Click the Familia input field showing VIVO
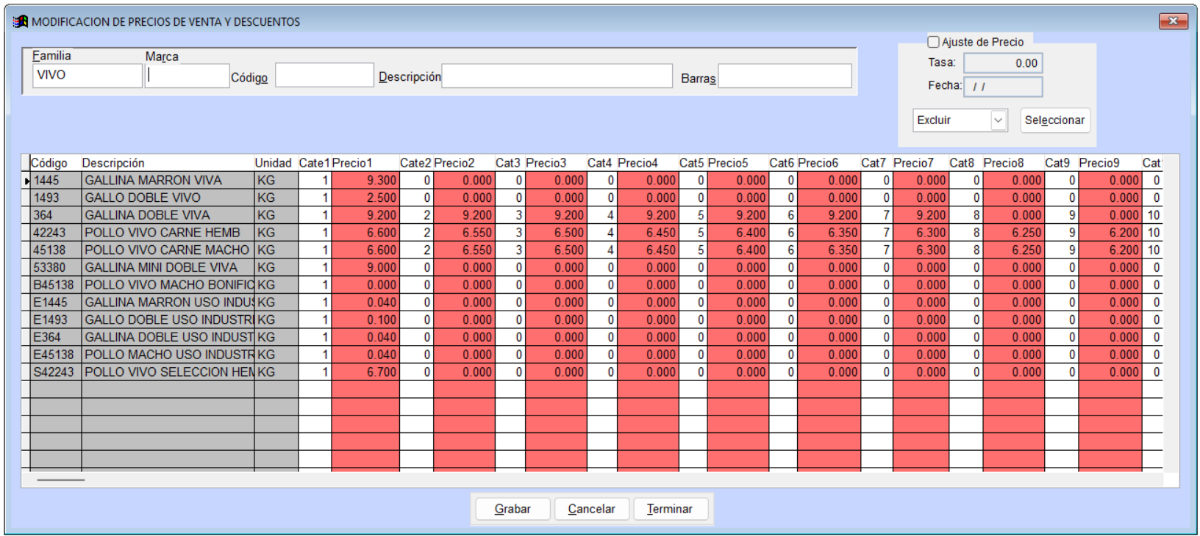Screen dimensions: 1200x536 87,76
